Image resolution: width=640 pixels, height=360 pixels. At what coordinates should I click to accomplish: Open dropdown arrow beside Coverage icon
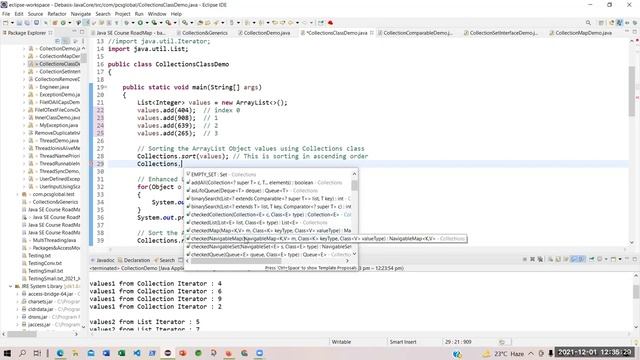pos(161,23)
